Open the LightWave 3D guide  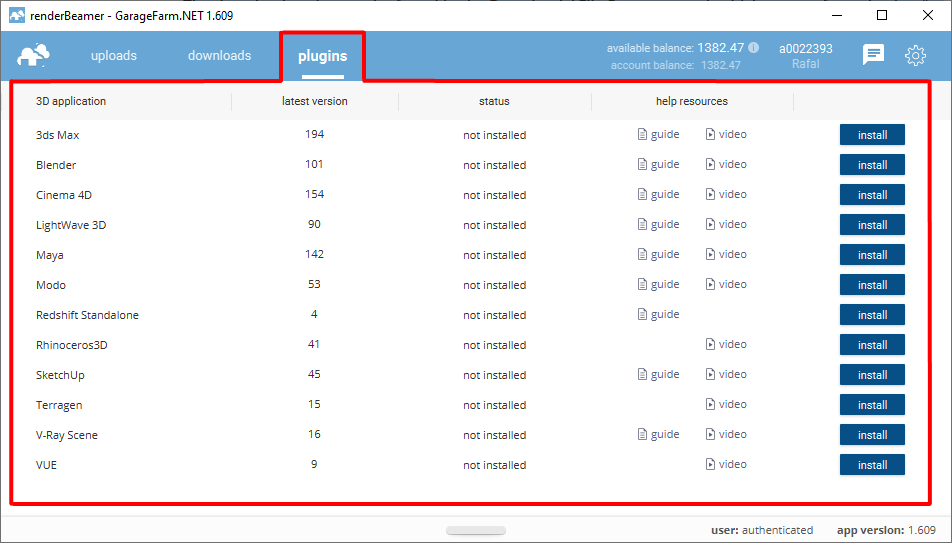(658, 224)
